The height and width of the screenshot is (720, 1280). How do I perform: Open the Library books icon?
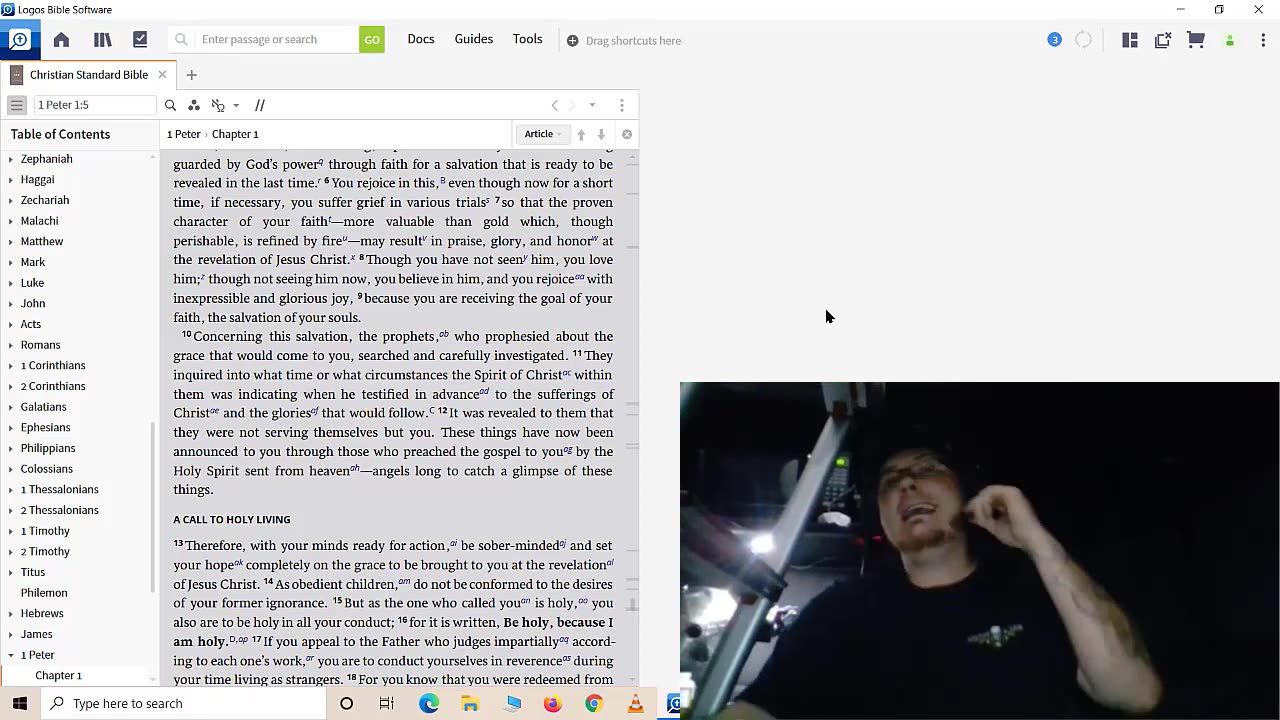pos(102,40)
